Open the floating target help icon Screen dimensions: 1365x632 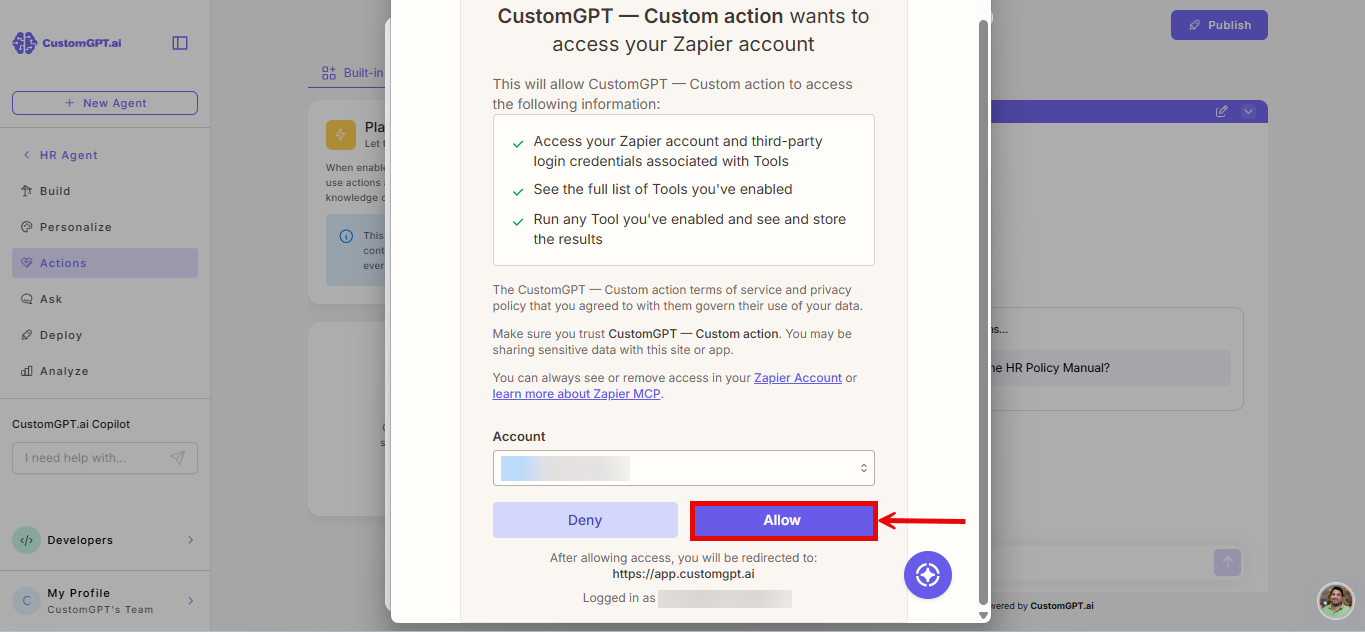[x=928, y=575]
